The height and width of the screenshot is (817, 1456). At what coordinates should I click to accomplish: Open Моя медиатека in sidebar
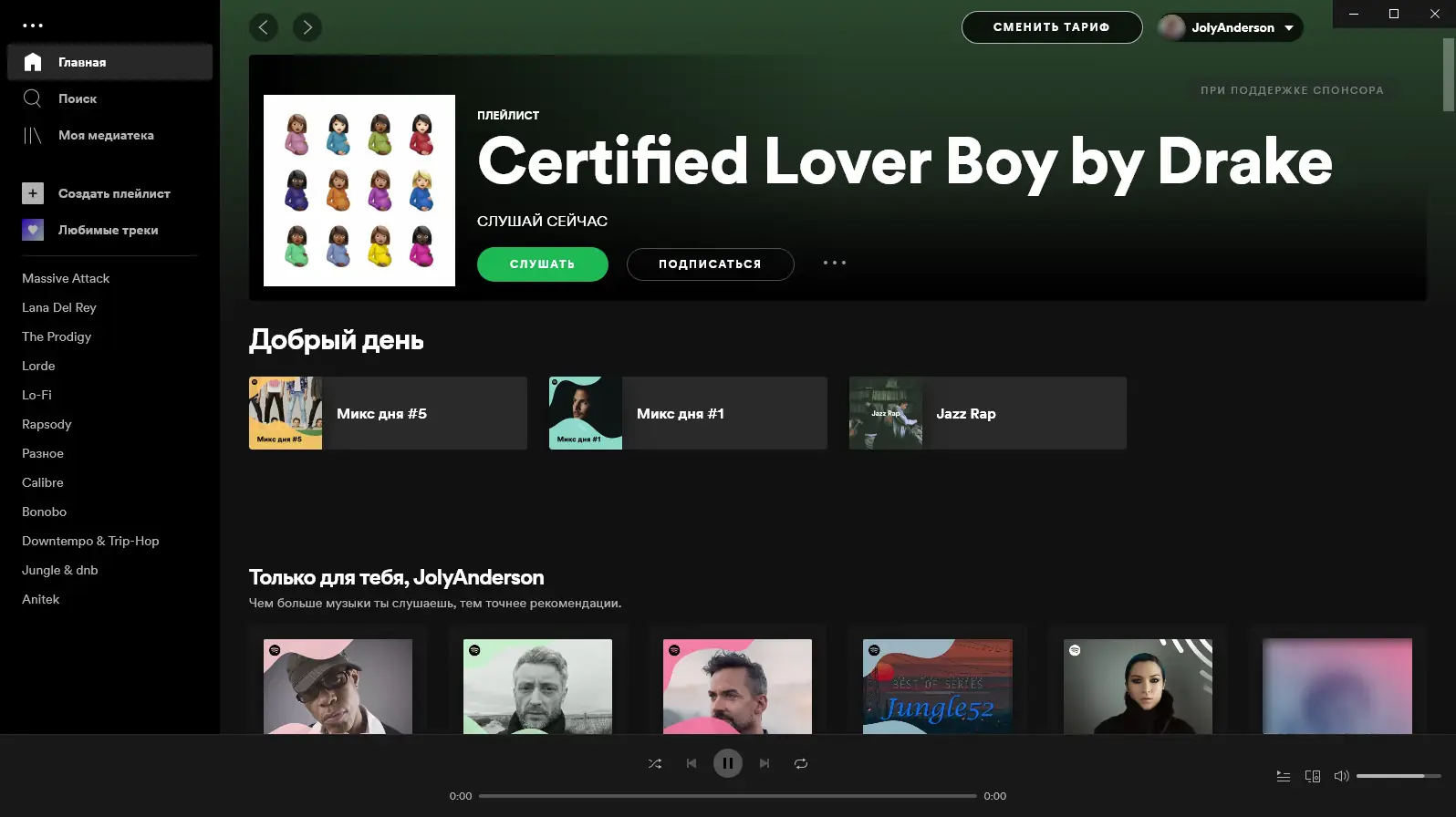pyautogui.click(x=109, y=135)
